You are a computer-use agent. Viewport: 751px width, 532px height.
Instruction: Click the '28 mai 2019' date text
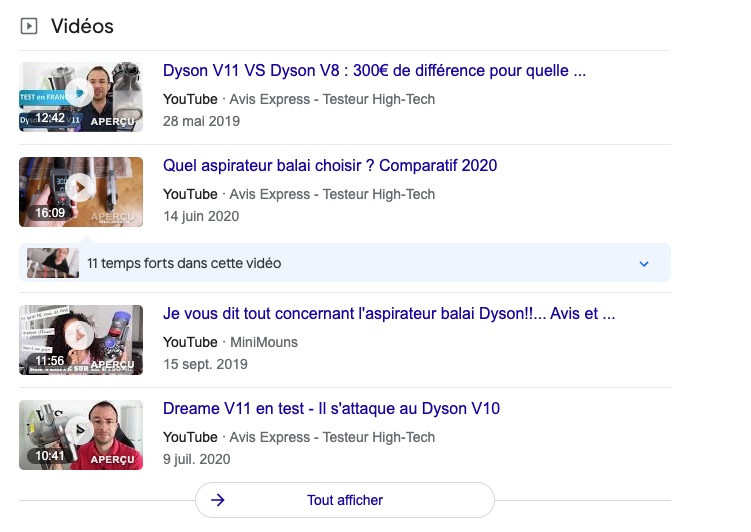click(201, 121)
